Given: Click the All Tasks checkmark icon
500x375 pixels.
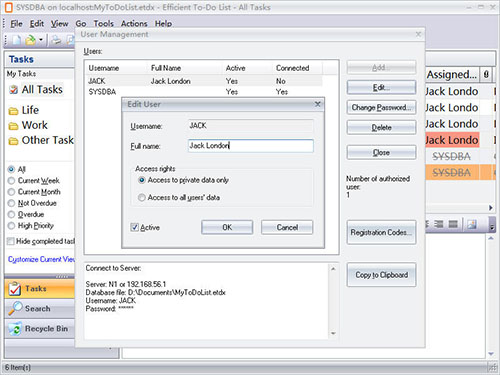Looking at the screenshot, I should (13, 89).
